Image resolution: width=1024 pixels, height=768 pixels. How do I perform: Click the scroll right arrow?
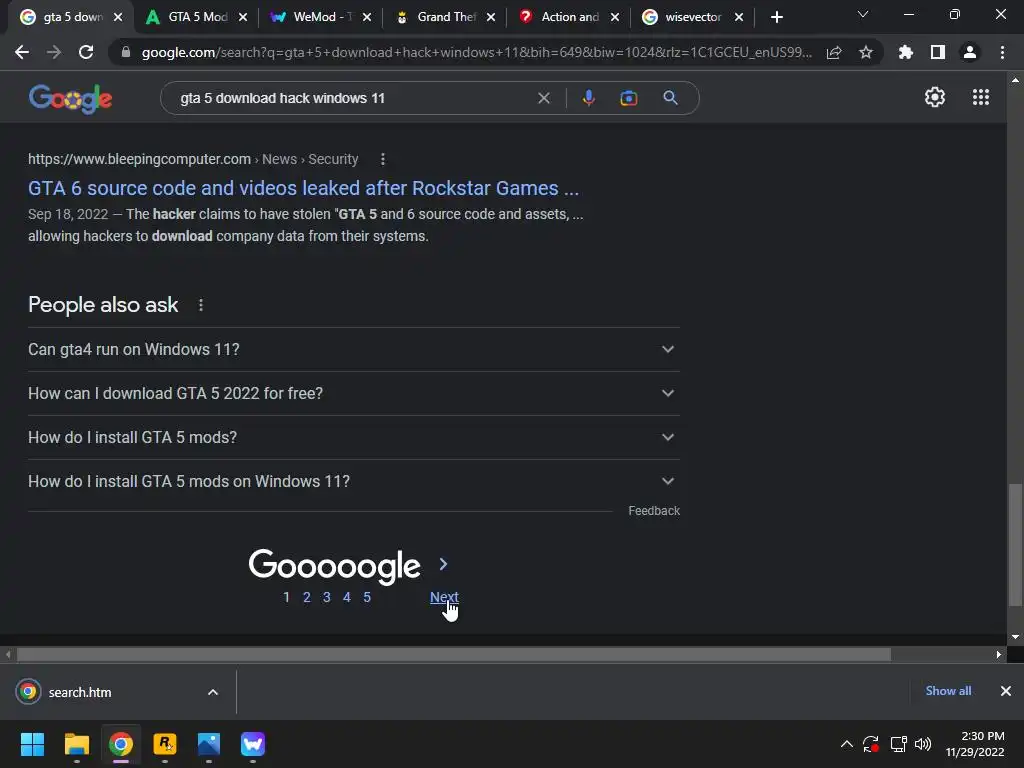click(999, 654)
